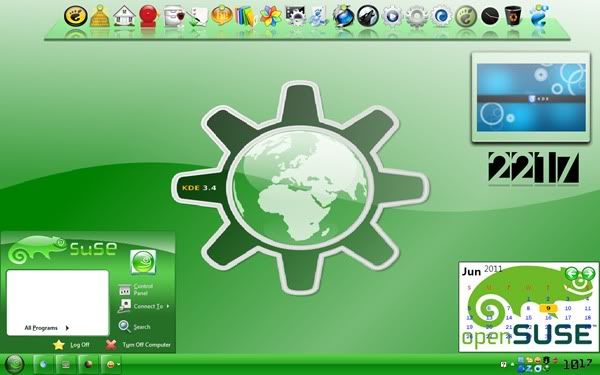The image size is (600, 375).
Task: Go to previous month in calendar widget
Action: tap(571, 273)
